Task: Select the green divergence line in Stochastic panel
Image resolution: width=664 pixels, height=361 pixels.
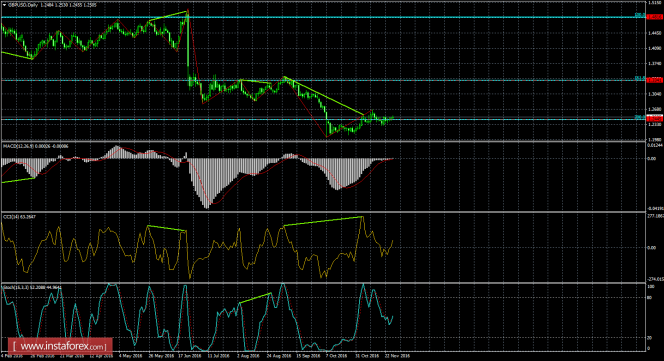Action: click(x=255, y=298)
